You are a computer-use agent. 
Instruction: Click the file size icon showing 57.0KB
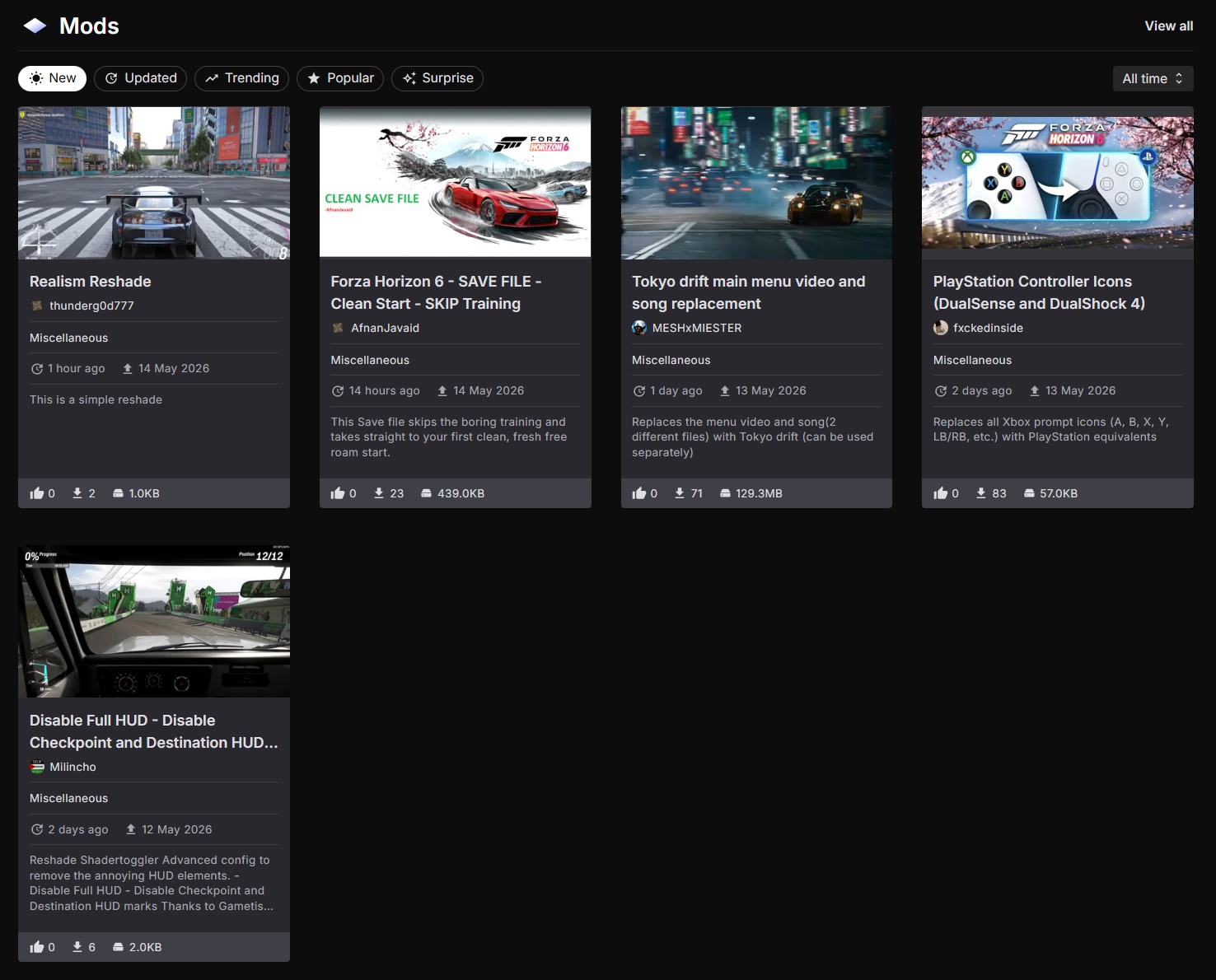(1029, 493)
